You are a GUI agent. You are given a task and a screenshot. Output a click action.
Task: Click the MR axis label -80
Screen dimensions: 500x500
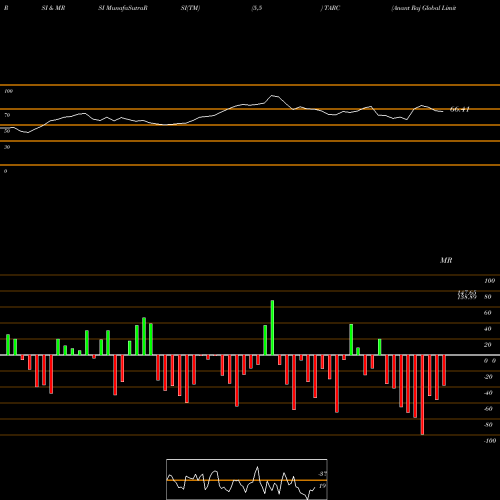(x=488, y=425)
